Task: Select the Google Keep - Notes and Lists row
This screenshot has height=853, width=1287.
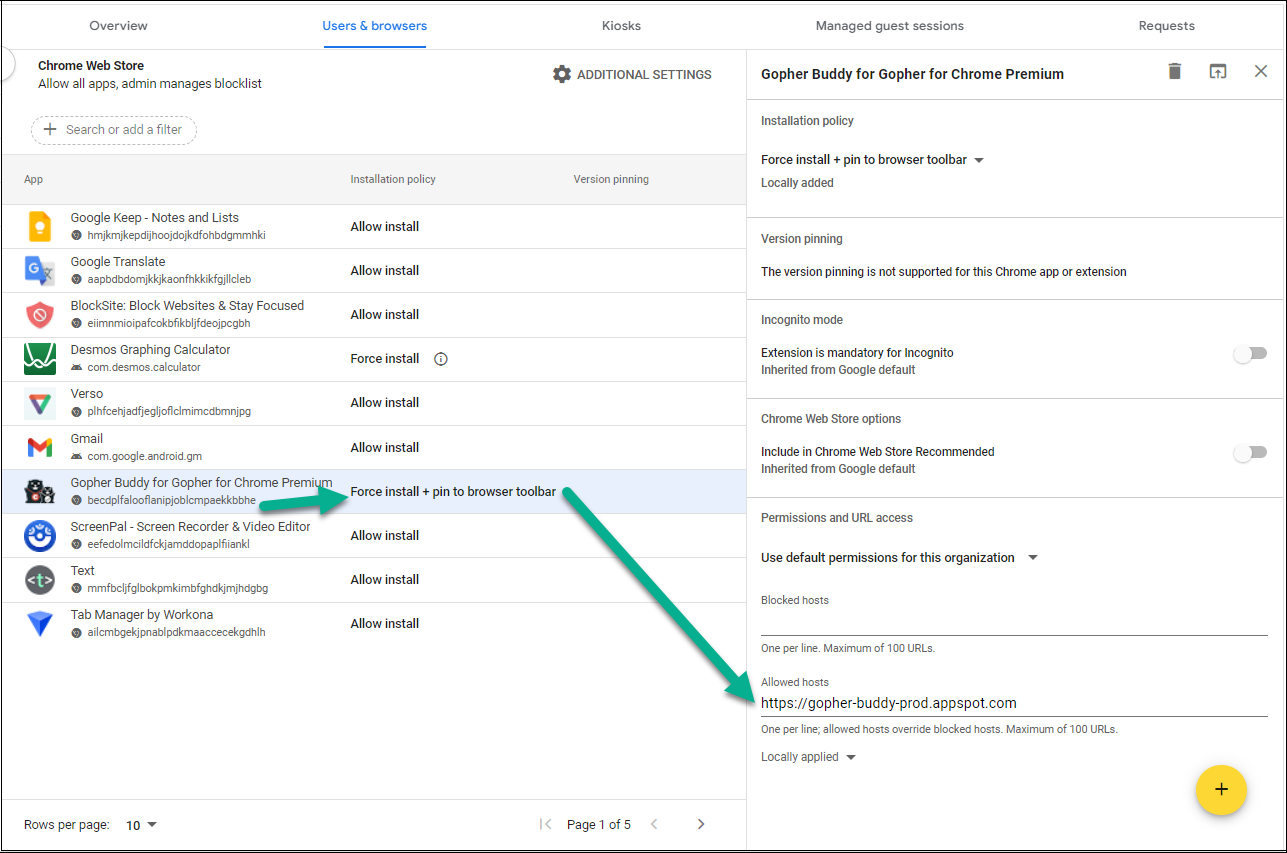Action: [x=373, y=227]
